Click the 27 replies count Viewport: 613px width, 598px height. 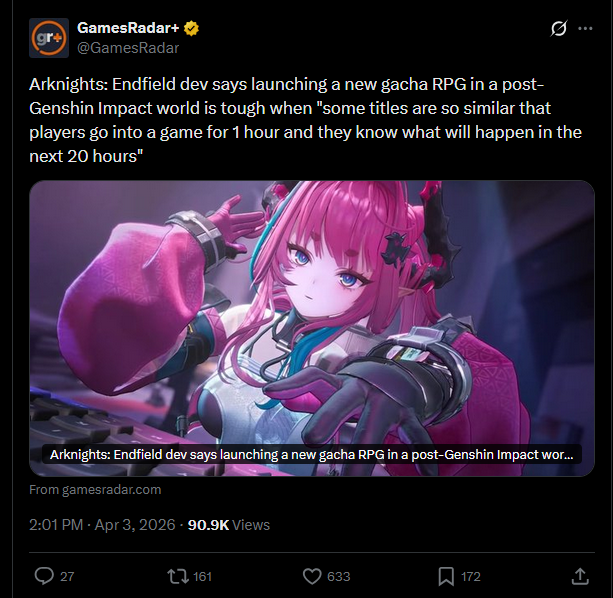point(67,577)
